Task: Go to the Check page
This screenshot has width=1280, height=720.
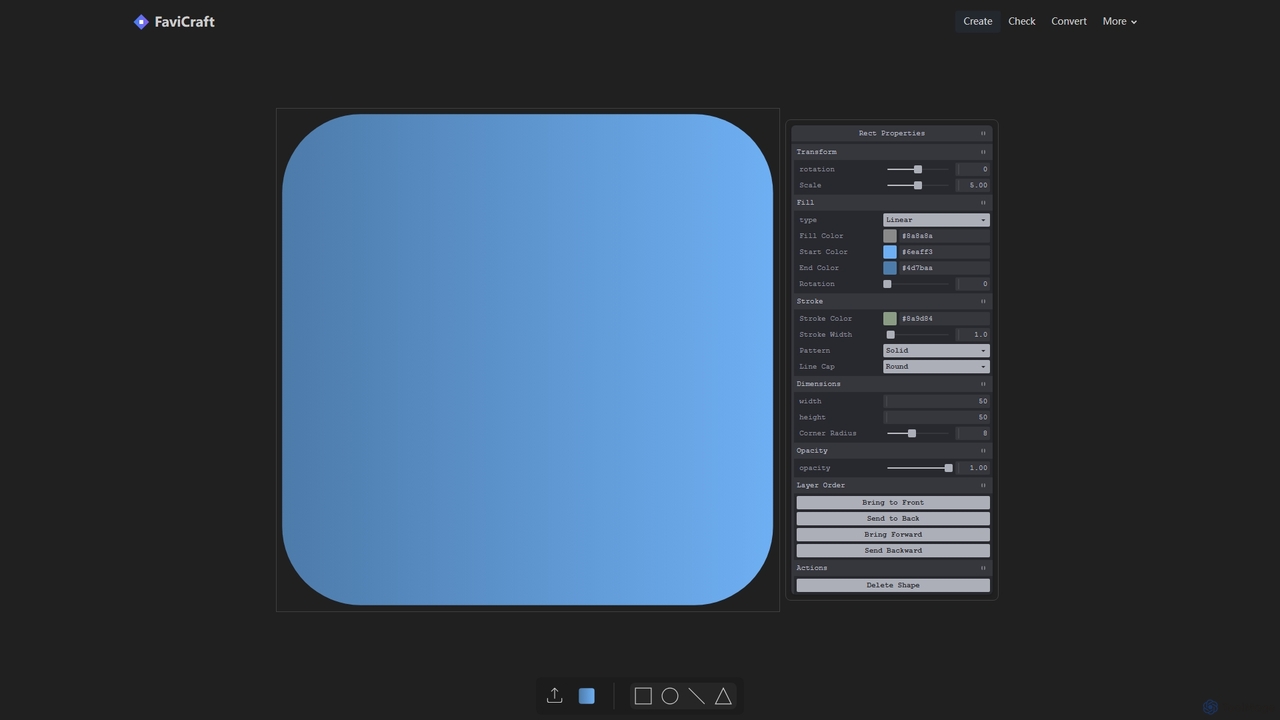Action: pyautogui.click(x=1022, y=21)
